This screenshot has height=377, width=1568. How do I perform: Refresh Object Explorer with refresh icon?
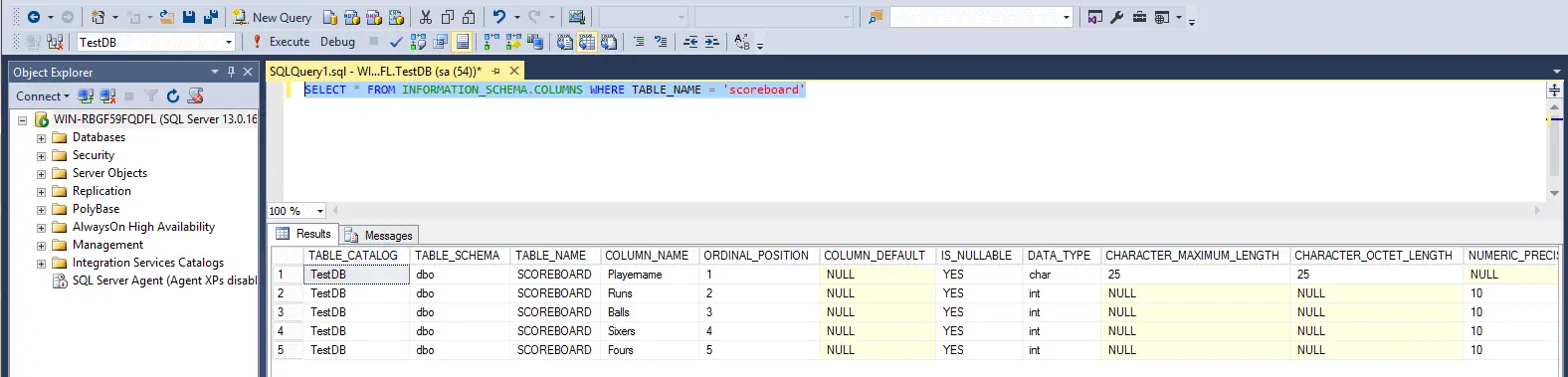coord(173,95)
